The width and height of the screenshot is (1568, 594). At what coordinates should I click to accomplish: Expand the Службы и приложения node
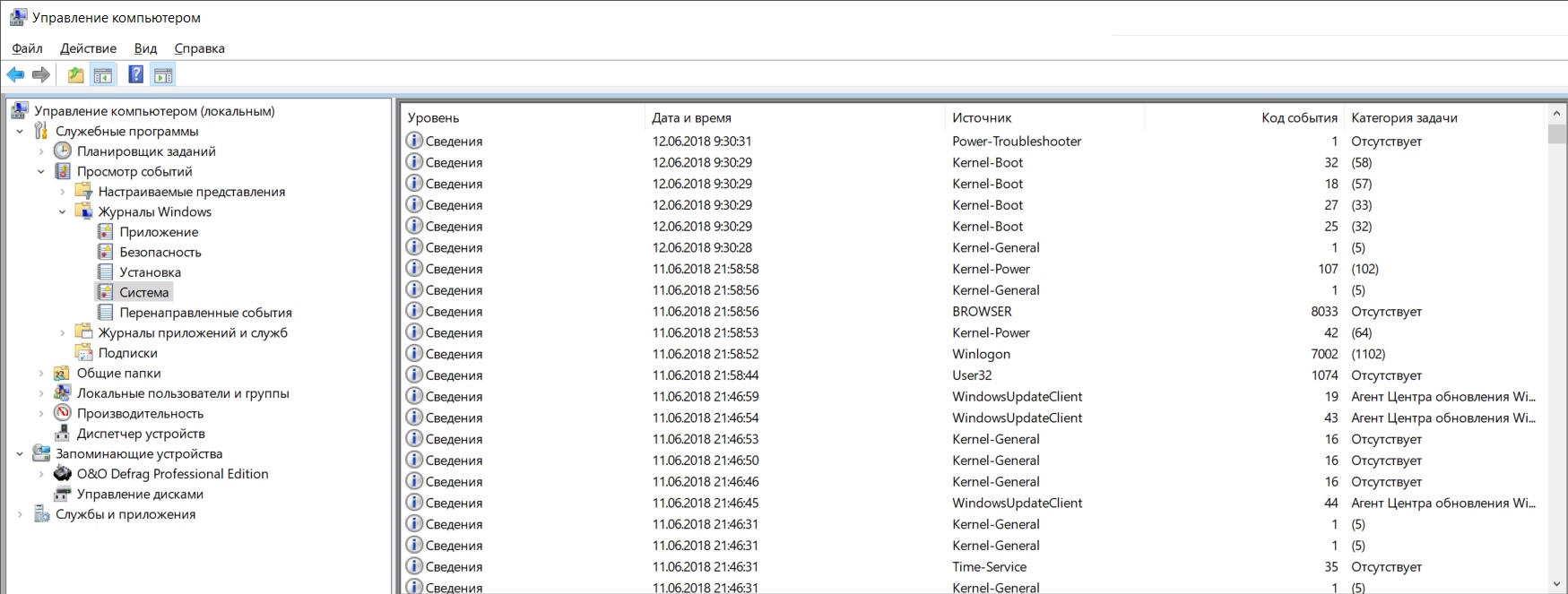[x=20, y=514]
